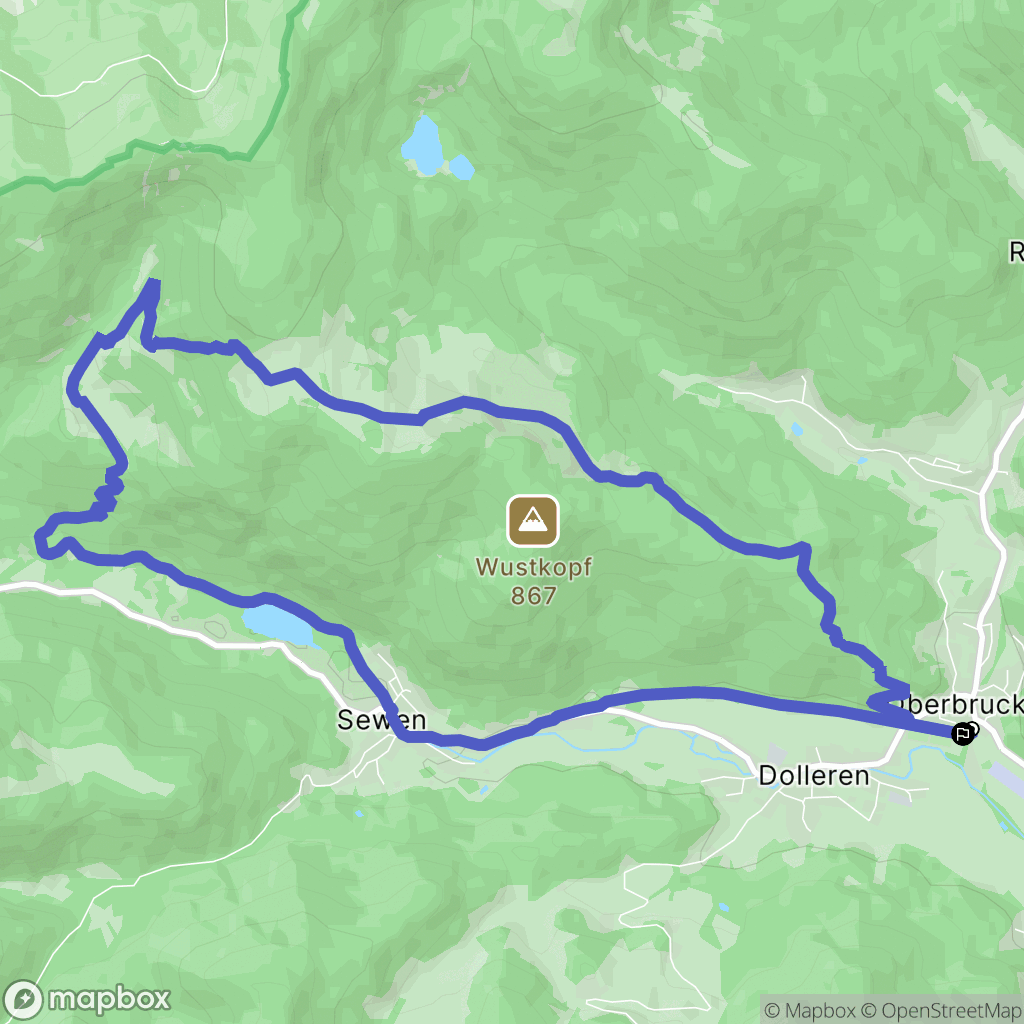The width and height of the screenshot is (1024, 1024).
Task: Click the large blue lake north of the route
Action: (422, 146)
